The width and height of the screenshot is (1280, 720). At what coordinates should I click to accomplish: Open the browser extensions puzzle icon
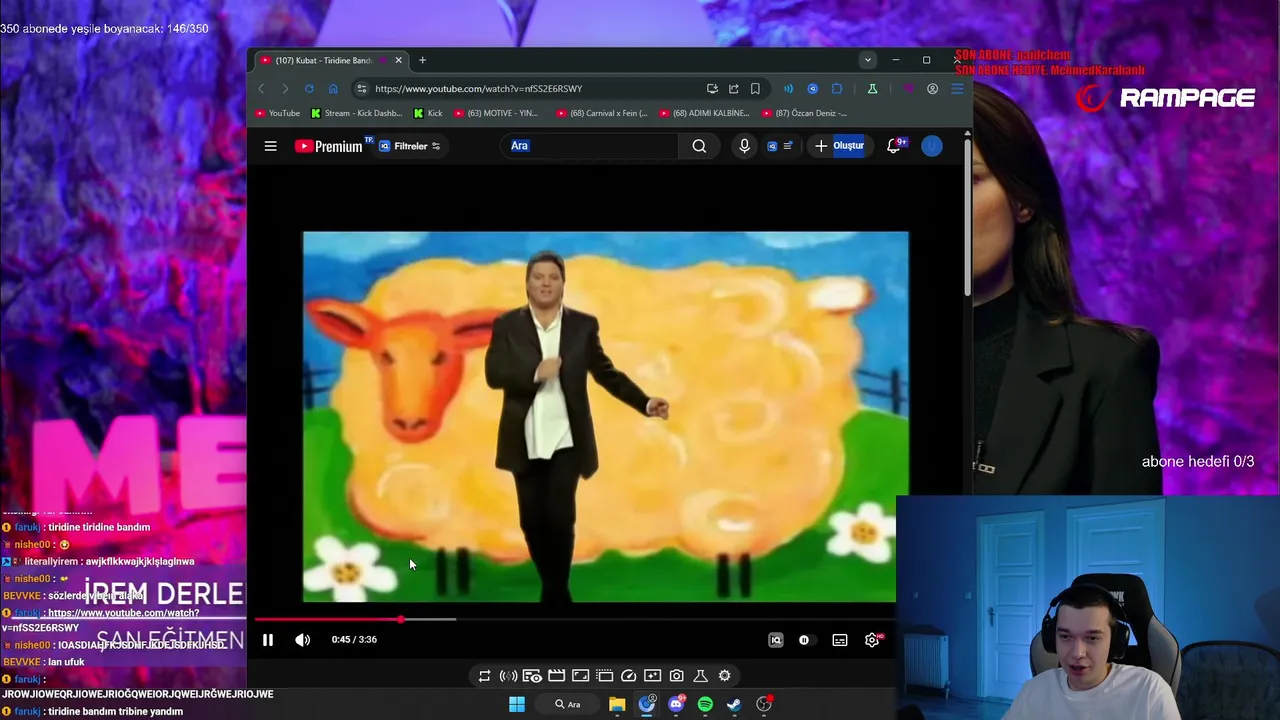point(837,89)
